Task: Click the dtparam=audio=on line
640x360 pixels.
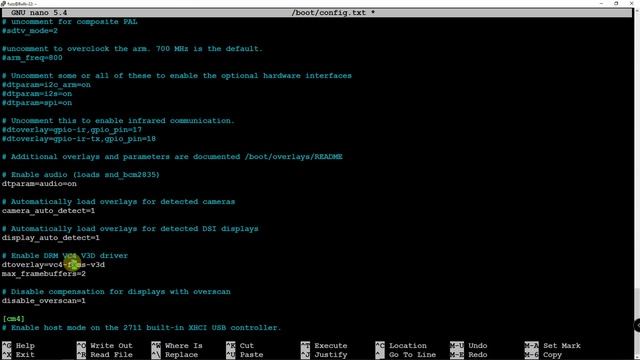Action: coord(39,184)
